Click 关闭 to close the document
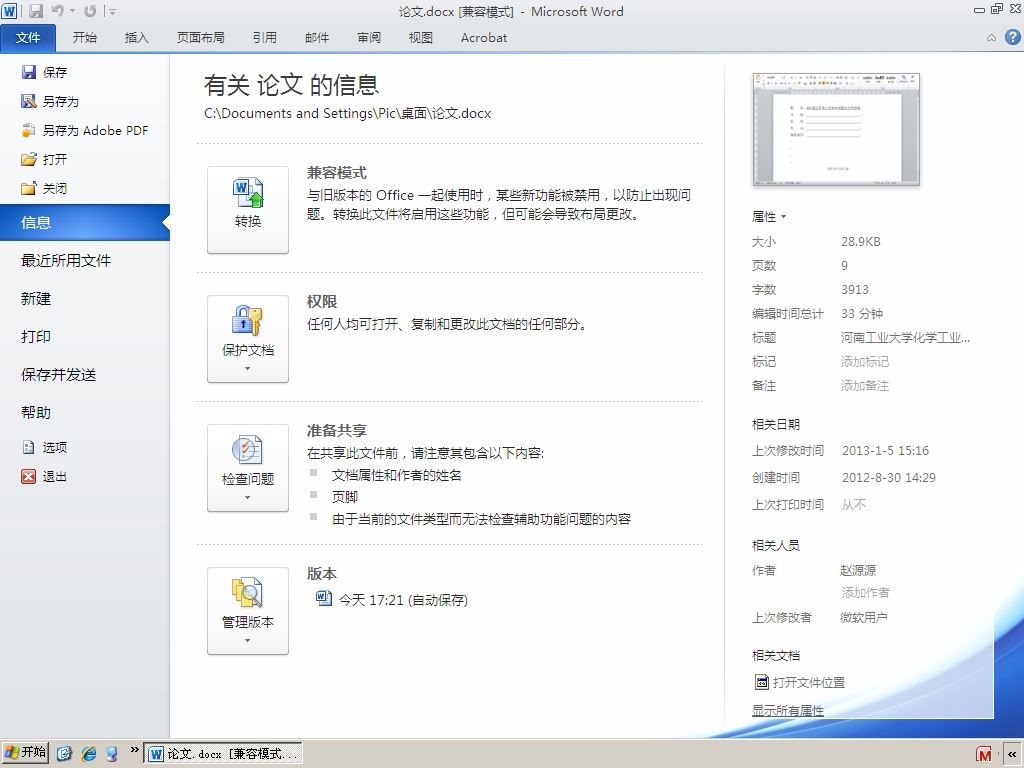The height and width of the screenshot is (768, 1024). [x=44, y=189]
